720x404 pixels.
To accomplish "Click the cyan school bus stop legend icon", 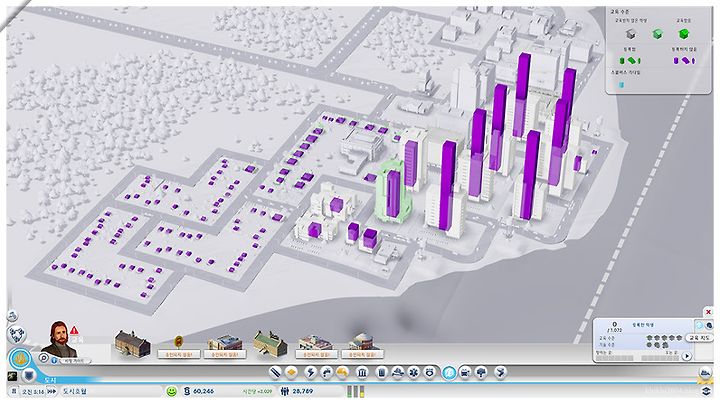I will (x=621, y=84).
